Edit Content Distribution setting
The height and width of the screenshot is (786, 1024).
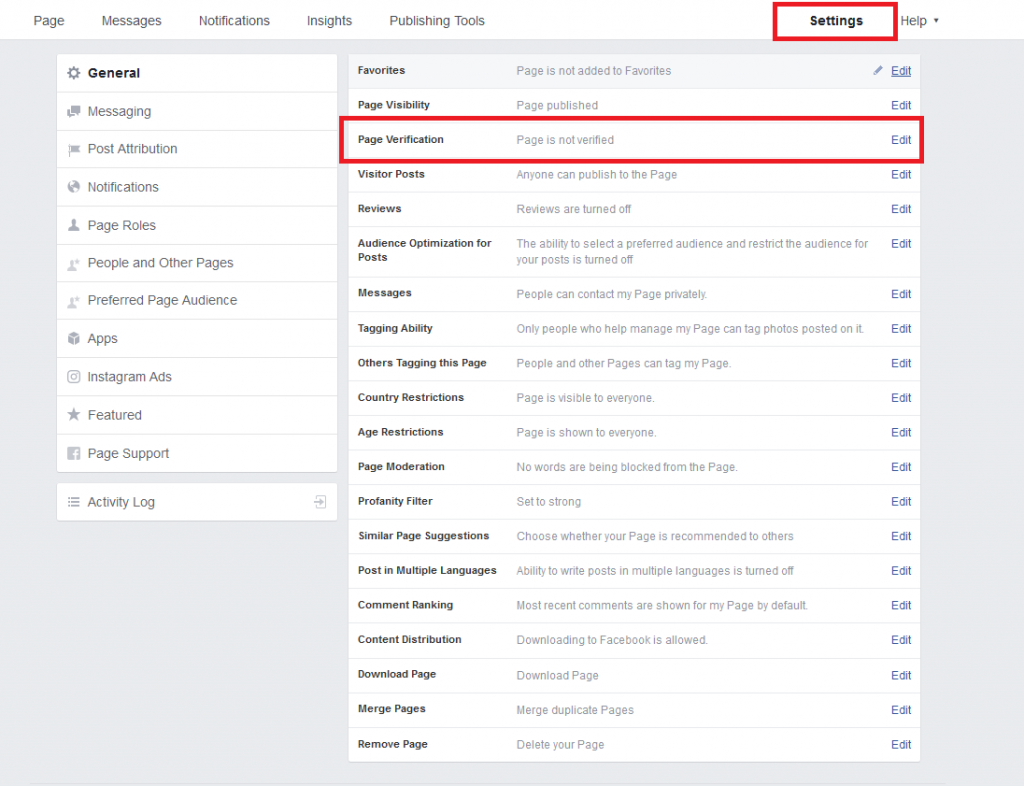coord(901,640)
